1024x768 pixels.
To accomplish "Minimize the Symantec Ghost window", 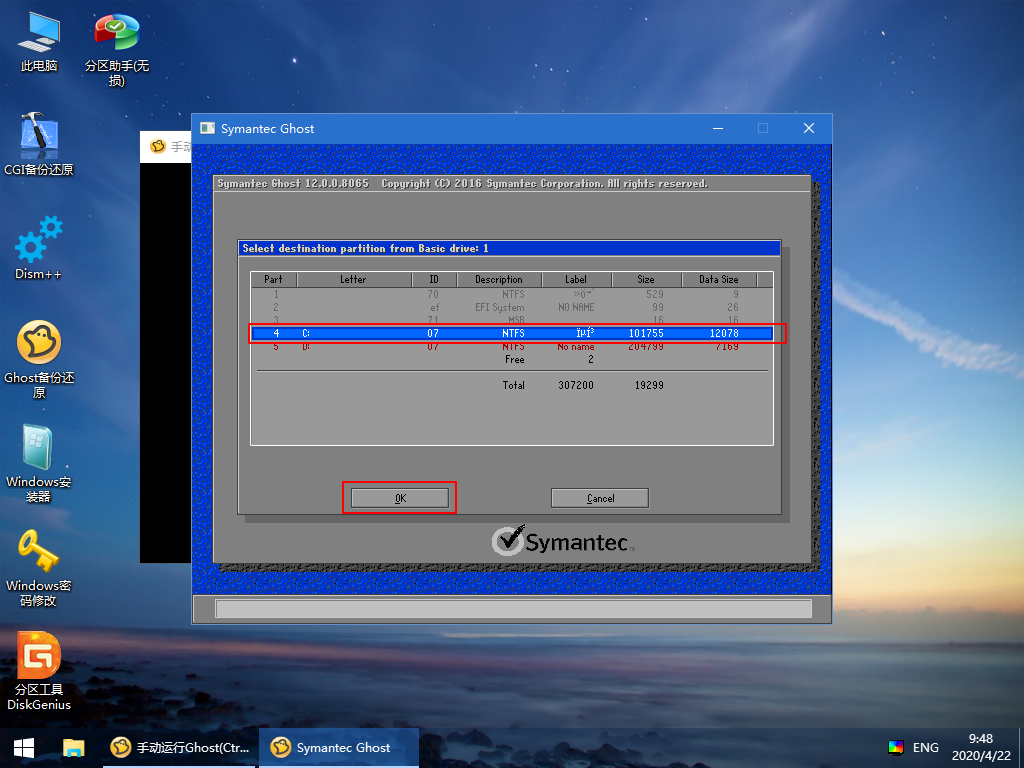I will [x=718, y=129].
